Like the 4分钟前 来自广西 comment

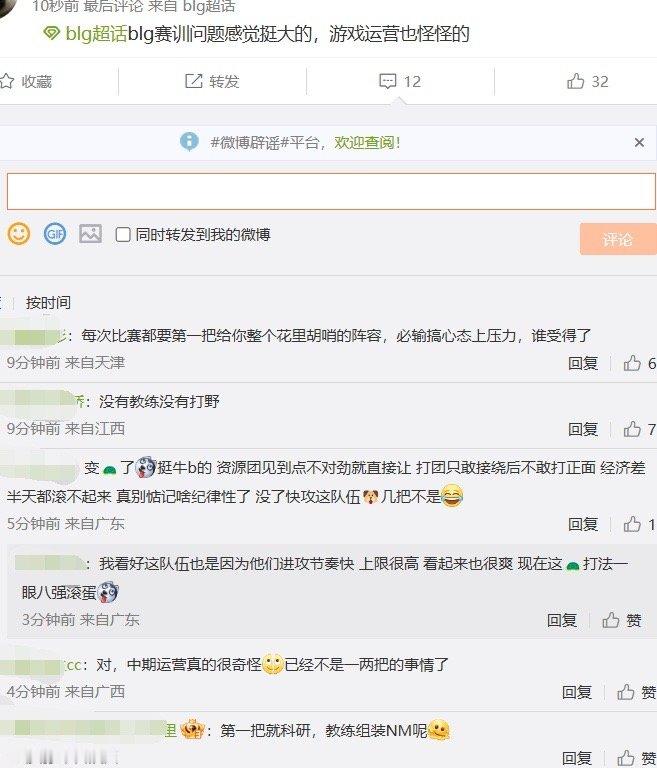[625, 692]
